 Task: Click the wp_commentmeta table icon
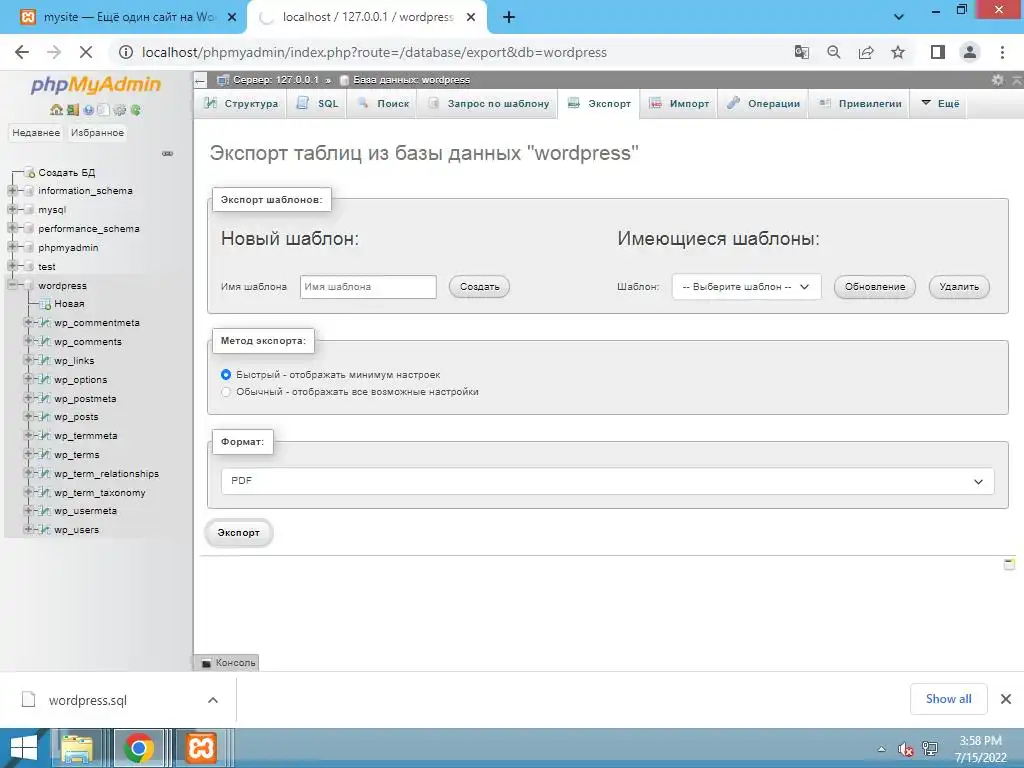tap(45, 323)
